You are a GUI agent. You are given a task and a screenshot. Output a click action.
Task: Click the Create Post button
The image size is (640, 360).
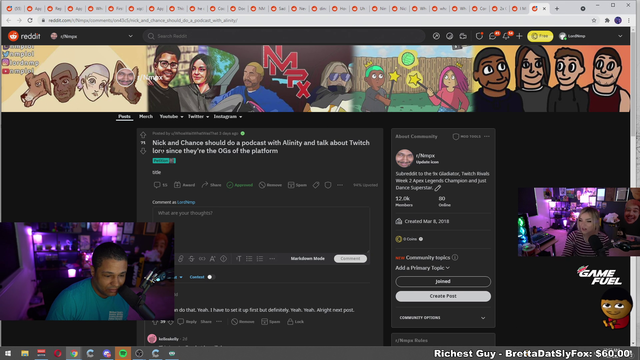443,296
